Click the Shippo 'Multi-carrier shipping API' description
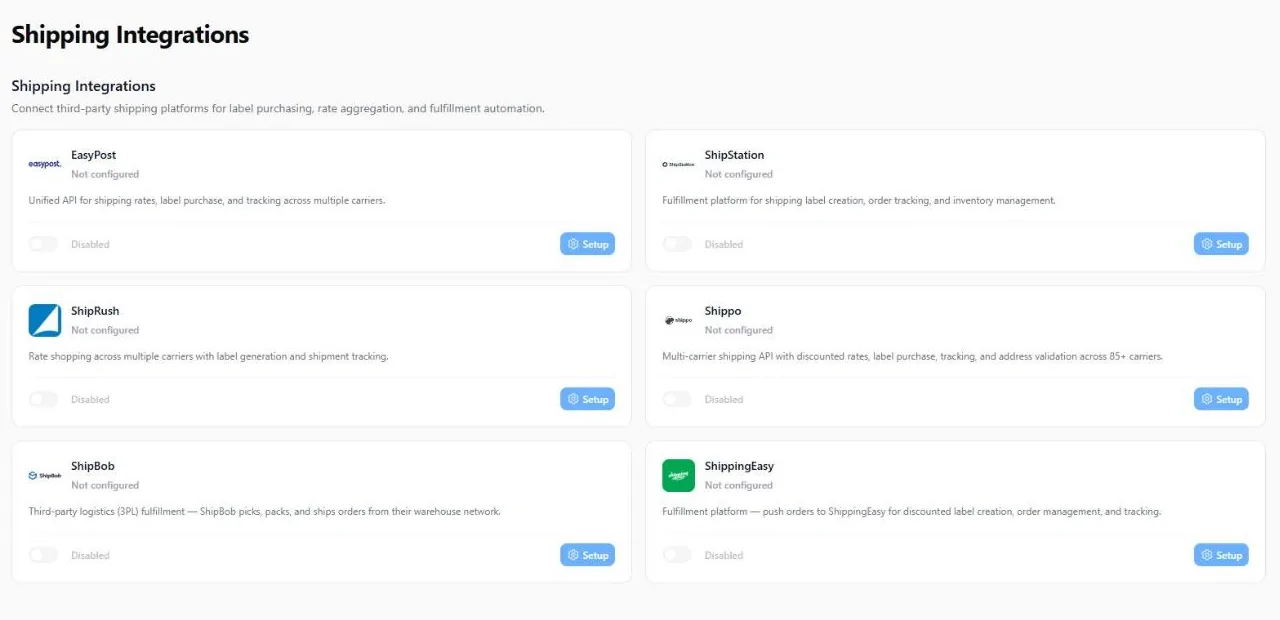Image resolution: width=1280 pixels, height=620 pixels. 912,356
